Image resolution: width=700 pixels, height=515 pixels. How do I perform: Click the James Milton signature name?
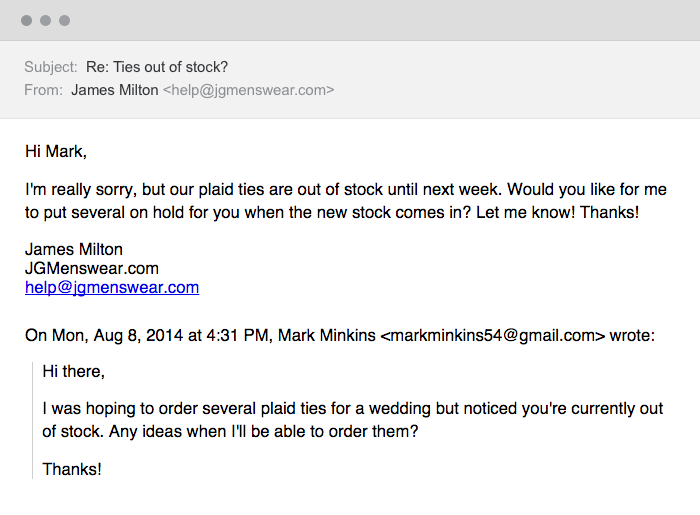click(74, 249)
